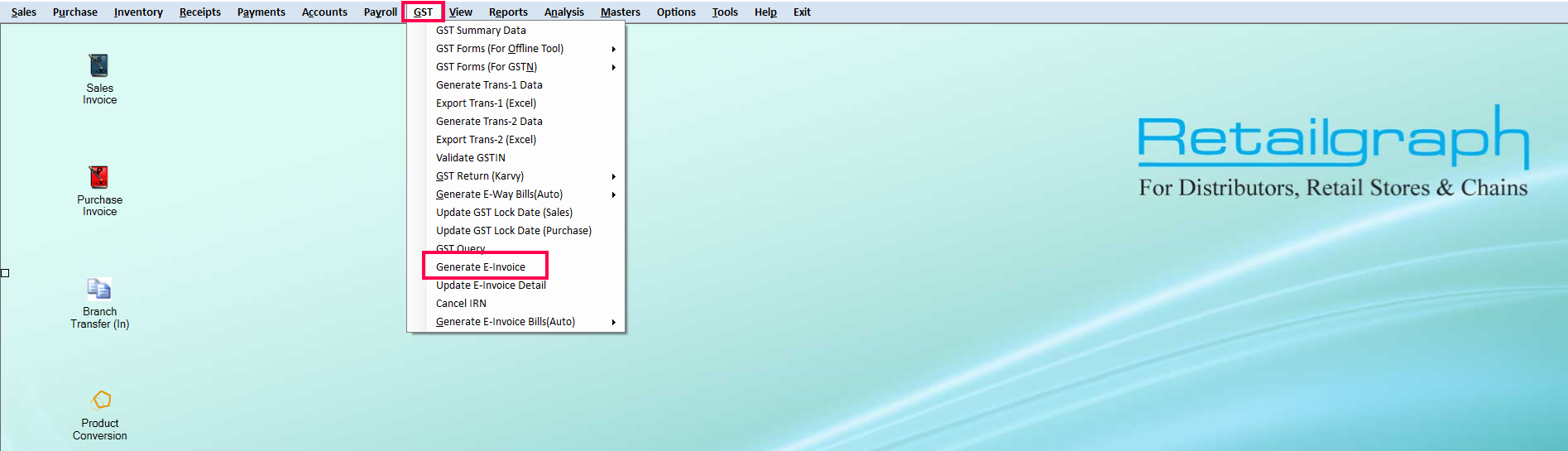This screenshot has width=1568, height=451.
Task: Select GST Summary Data
Action: (x=515, y=31)
